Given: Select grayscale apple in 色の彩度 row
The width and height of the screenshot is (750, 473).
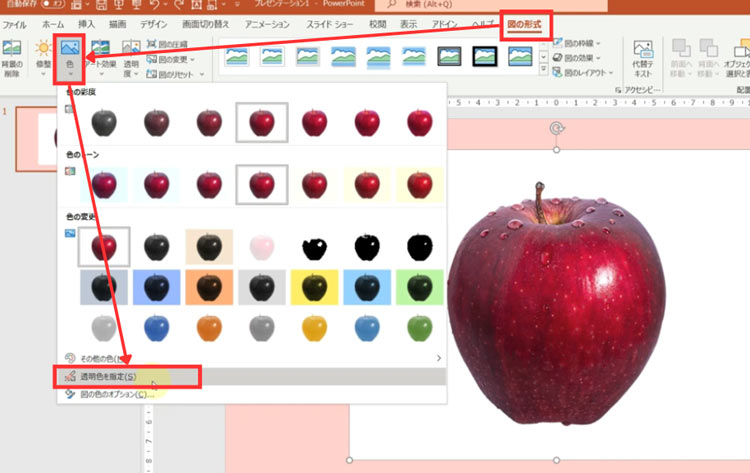Looking at the screenshot, I should tap(104, 122).
